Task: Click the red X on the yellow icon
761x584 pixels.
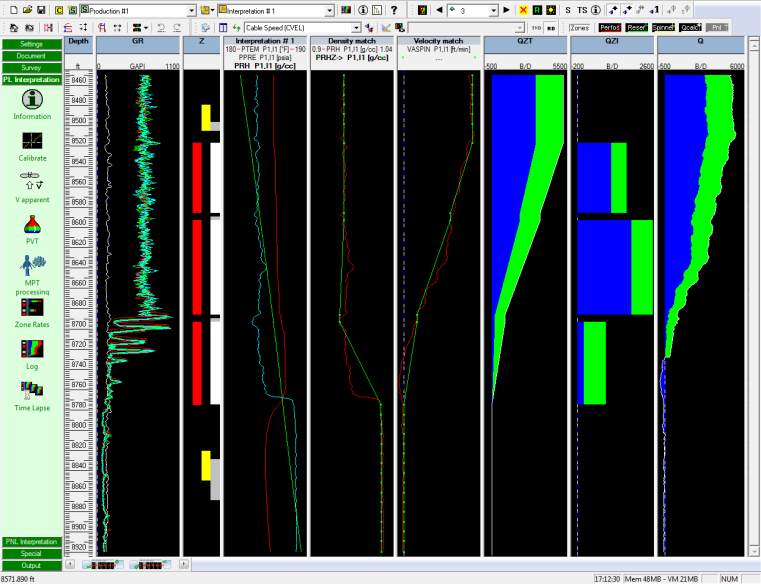Action: point(523,10)
